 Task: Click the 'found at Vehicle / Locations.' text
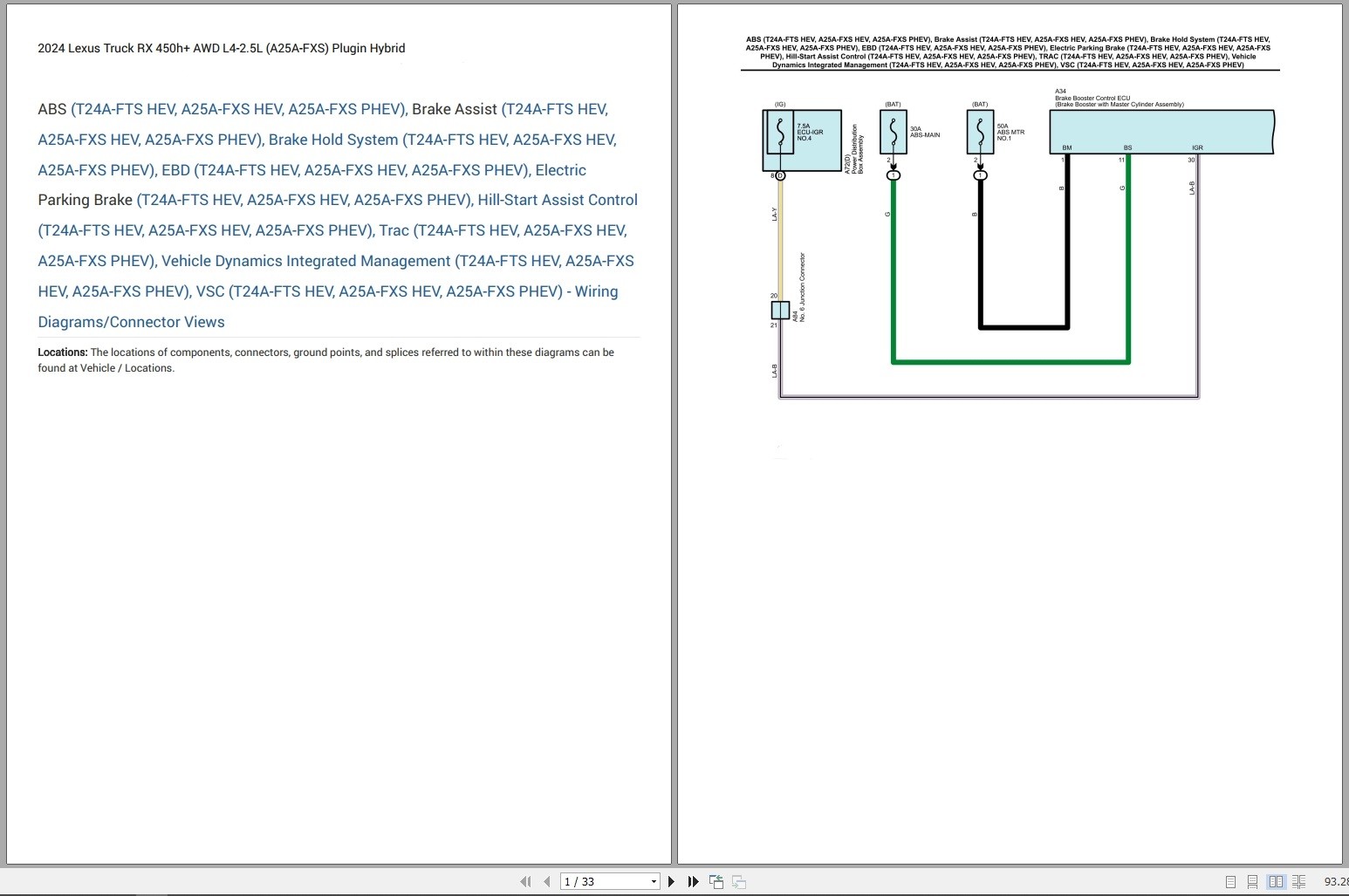(x=106, y=368)
